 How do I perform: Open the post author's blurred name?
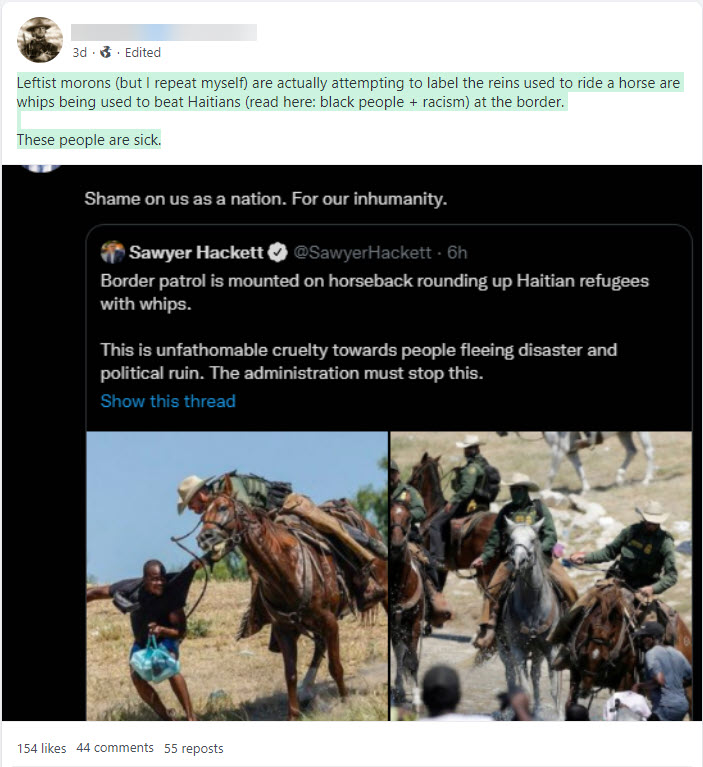click(x=164, y=32)
